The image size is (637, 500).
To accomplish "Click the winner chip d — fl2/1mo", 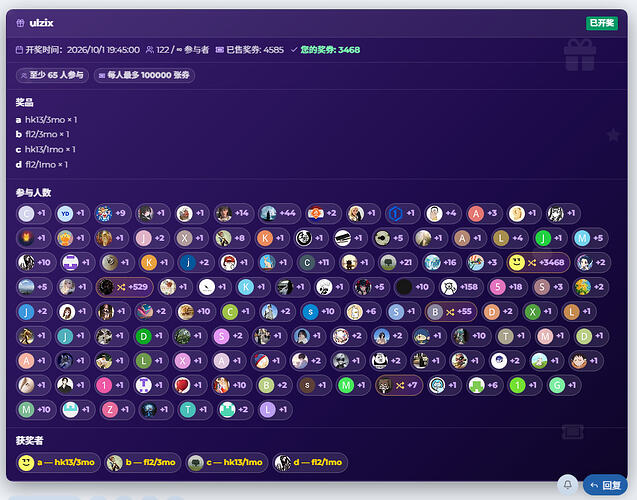I will pos(310,463).
